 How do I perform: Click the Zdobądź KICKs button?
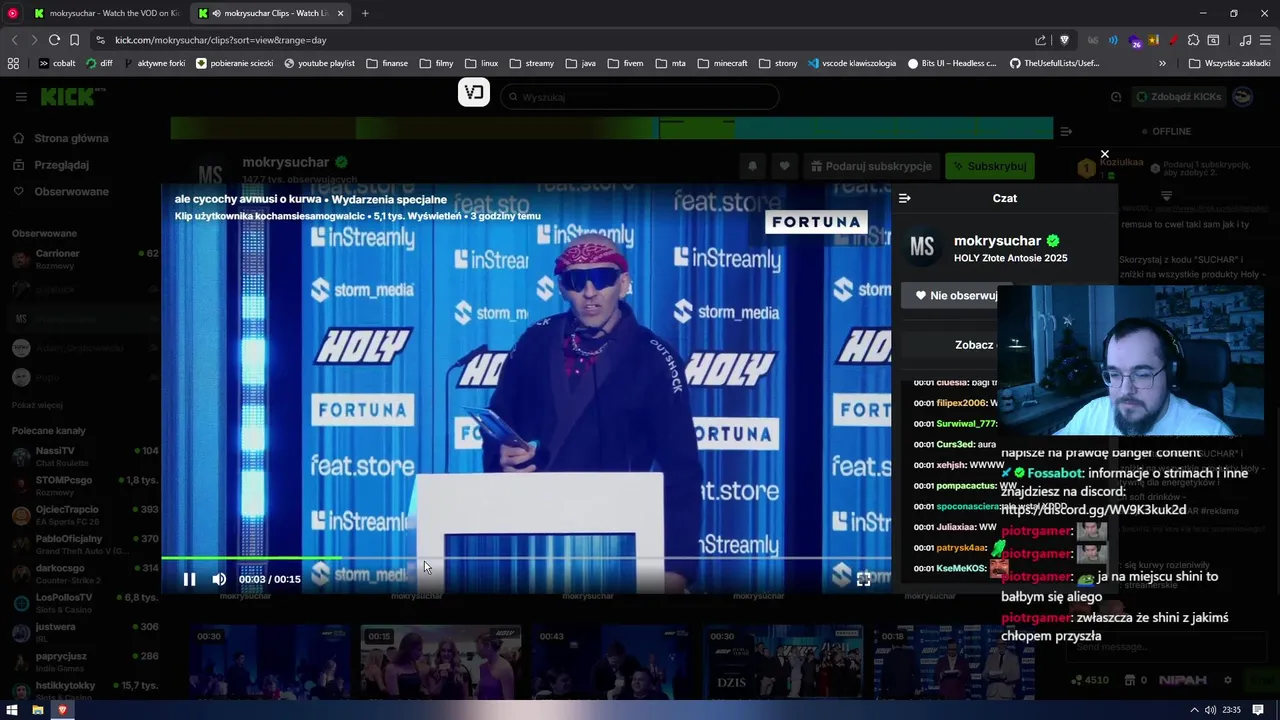(1179, 97)
